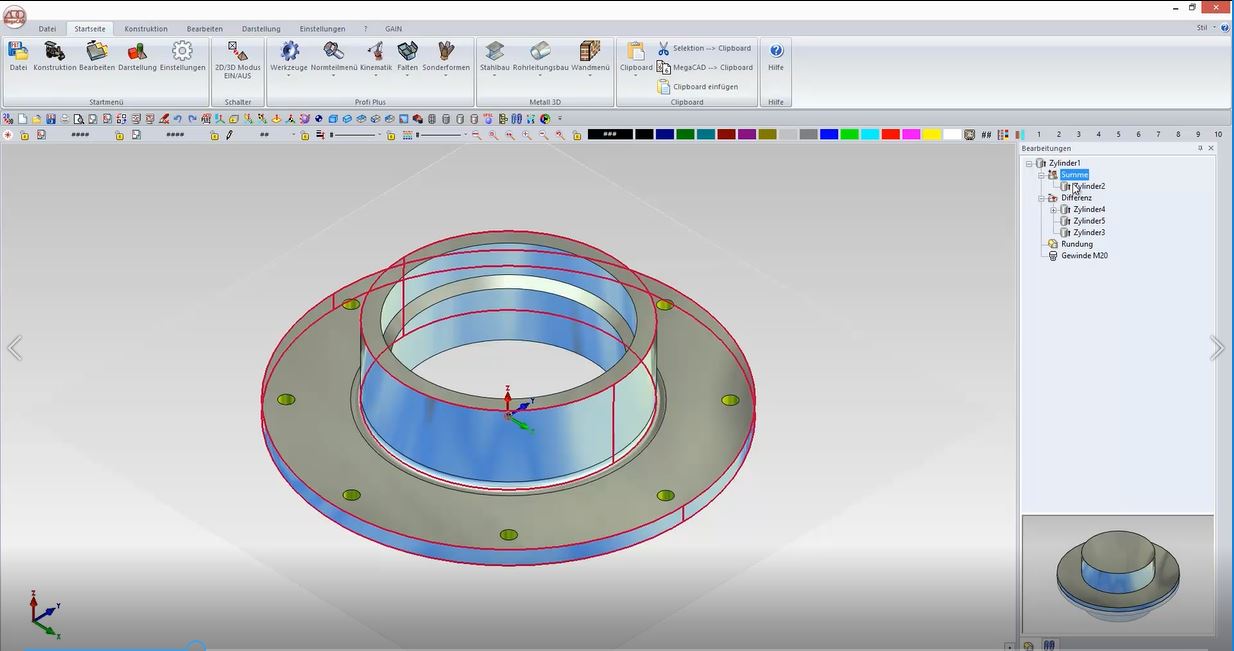The width and height of the screenshot is (1234, 651).
Task: Click layer number 5
Action: point(1118,135)
